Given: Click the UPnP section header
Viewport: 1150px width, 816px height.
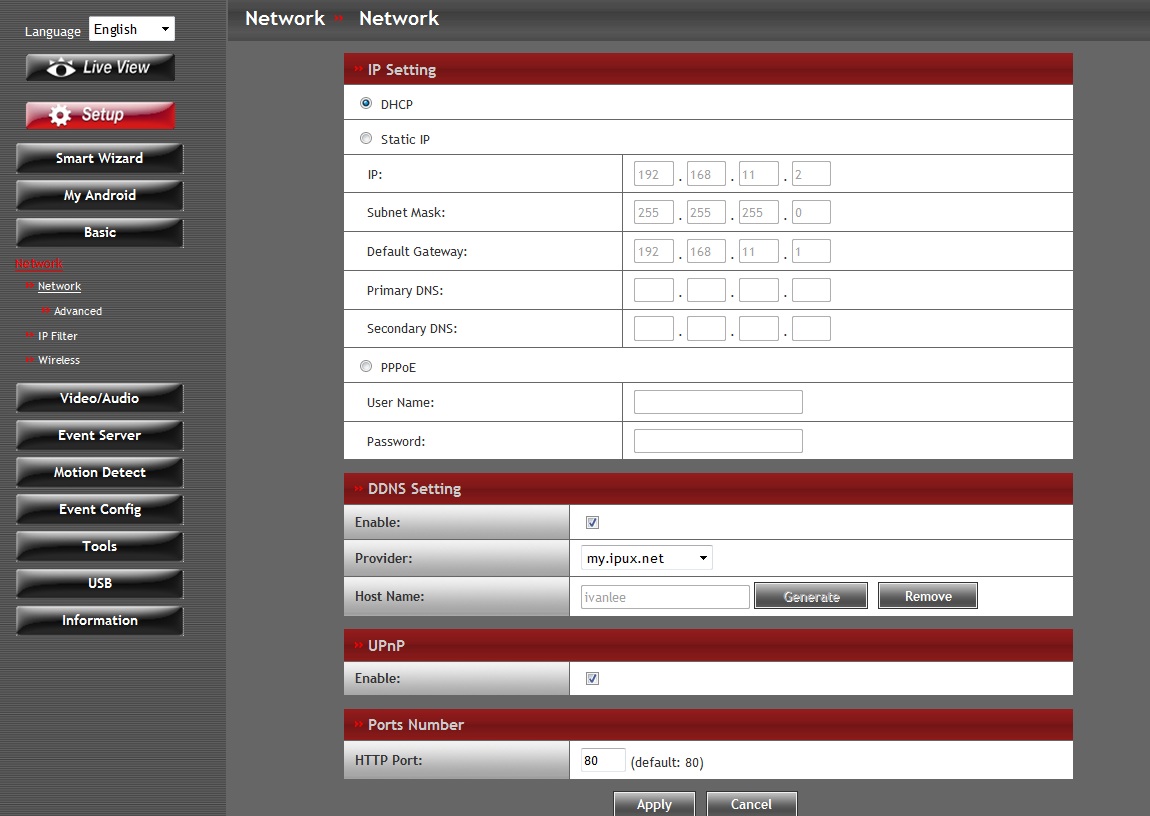Looking at the screenshot, I should coord(708,645).
